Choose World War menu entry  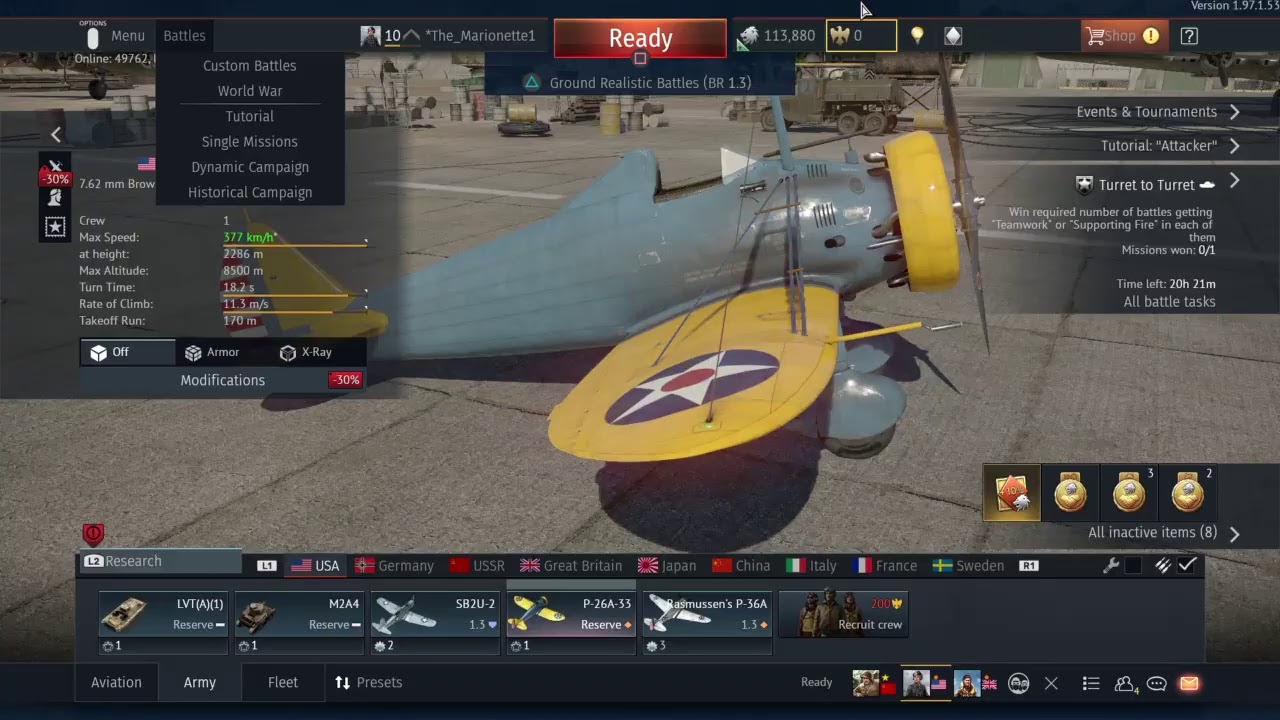point(250,91)
